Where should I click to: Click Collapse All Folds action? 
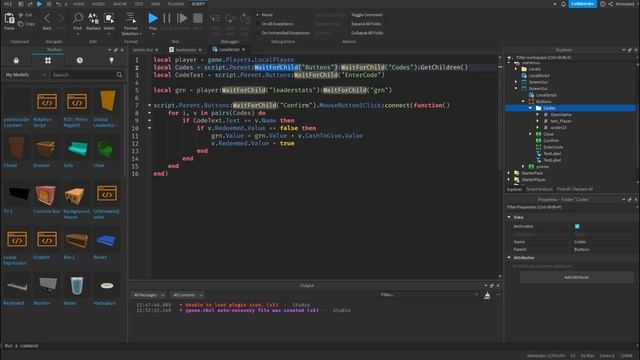coord(367,33)
